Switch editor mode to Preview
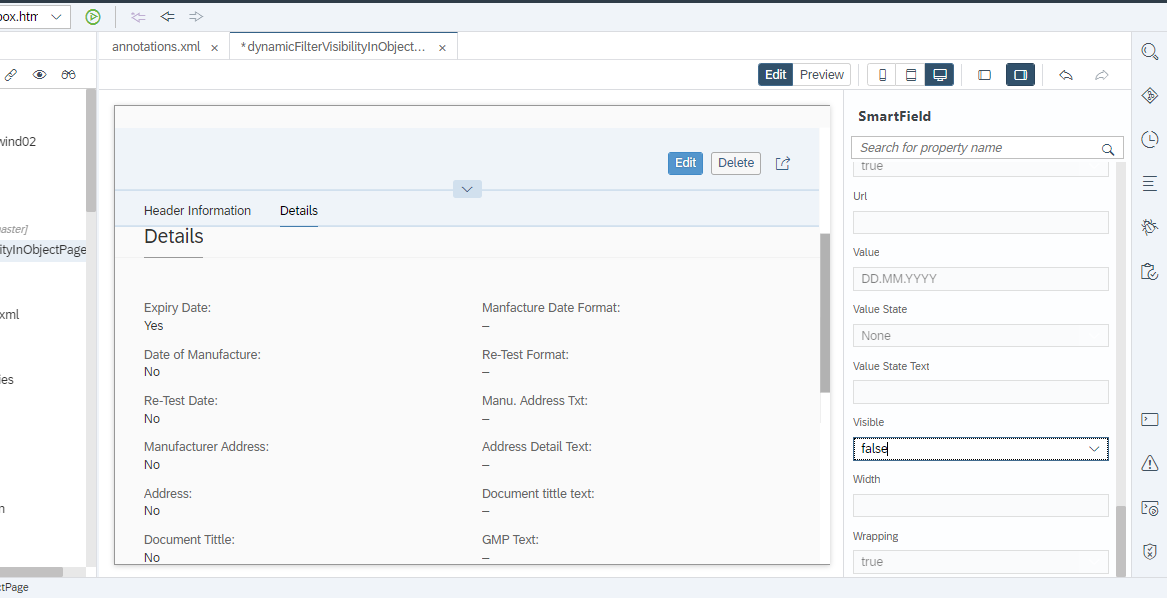 pyautogui.click(x=820, y=74)
